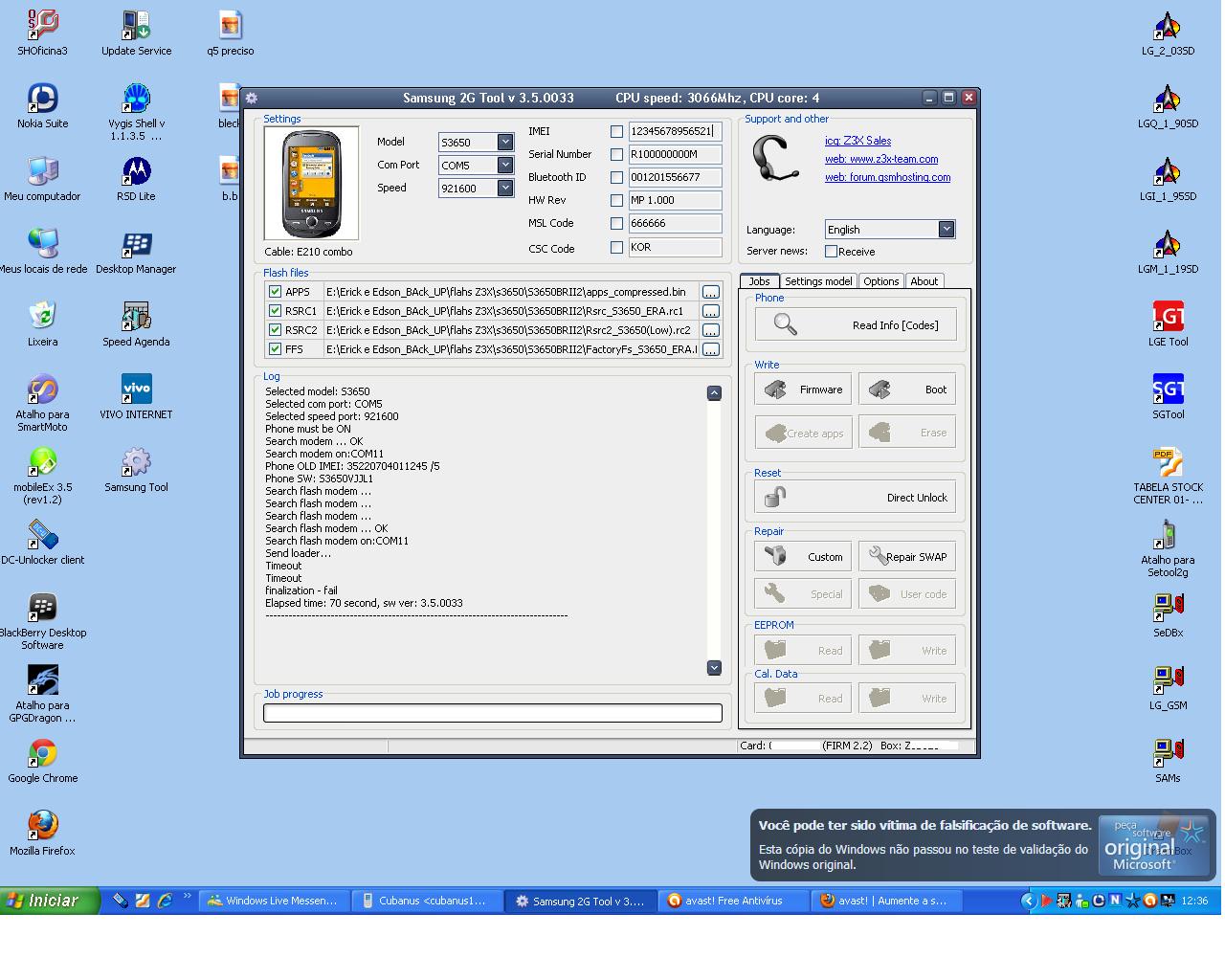
Task: Launch Speed Agenda desktop shortcut
Action: (x=136, y=323)
